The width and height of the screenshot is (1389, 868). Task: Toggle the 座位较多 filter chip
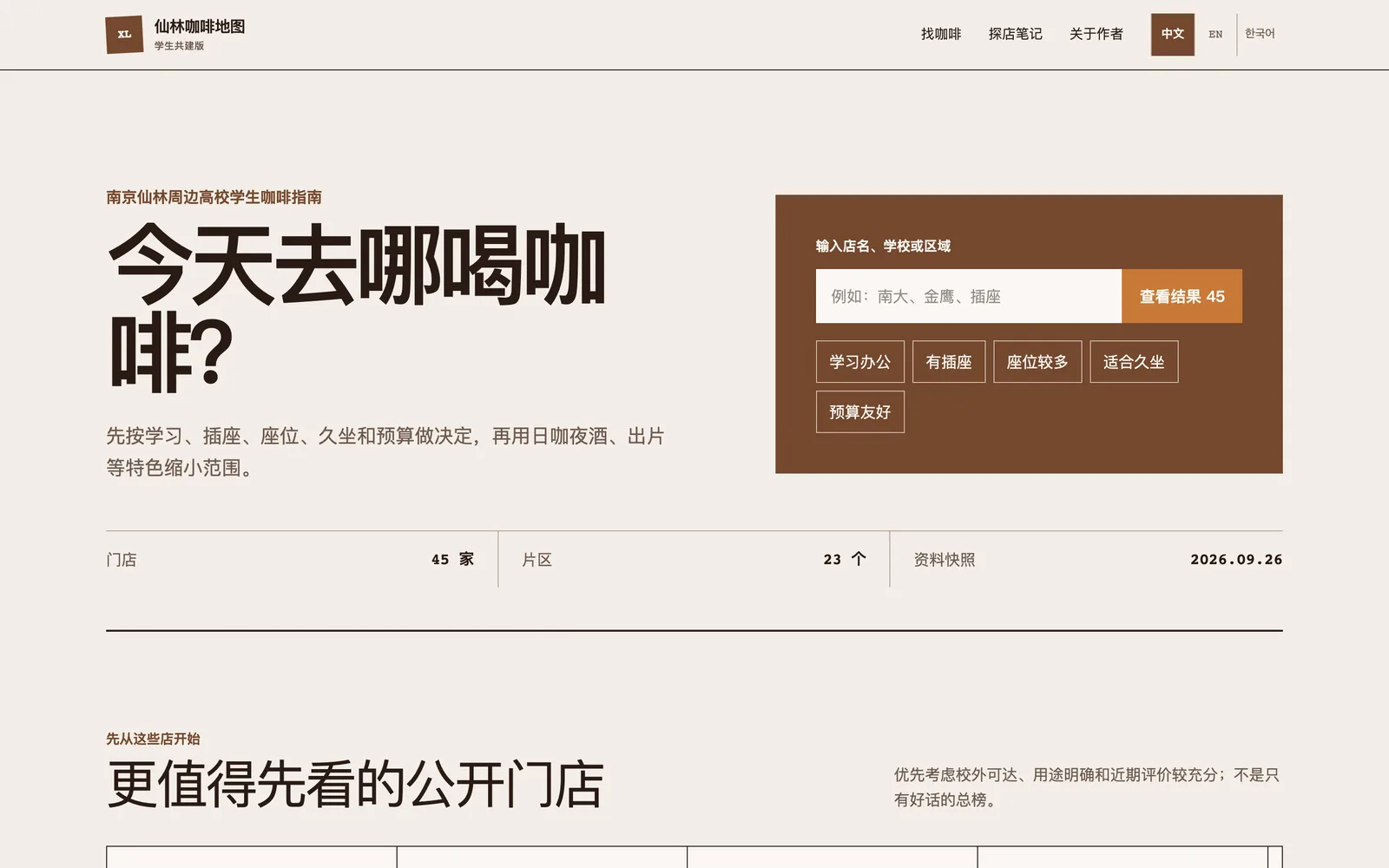coord(1037,362)
